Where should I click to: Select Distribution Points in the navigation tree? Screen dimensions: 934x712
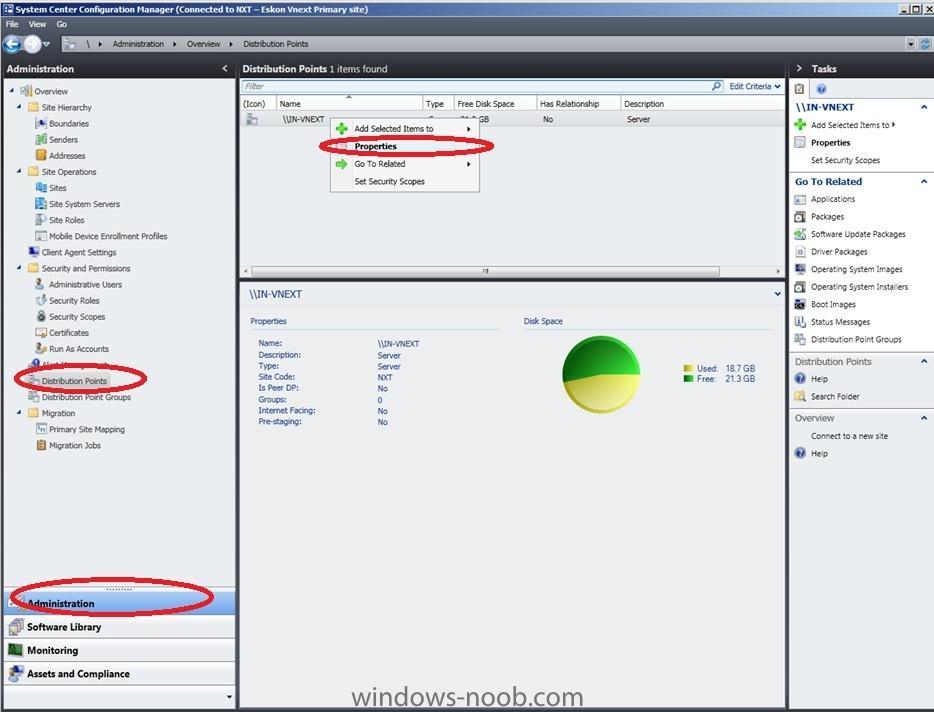(74, 381)
